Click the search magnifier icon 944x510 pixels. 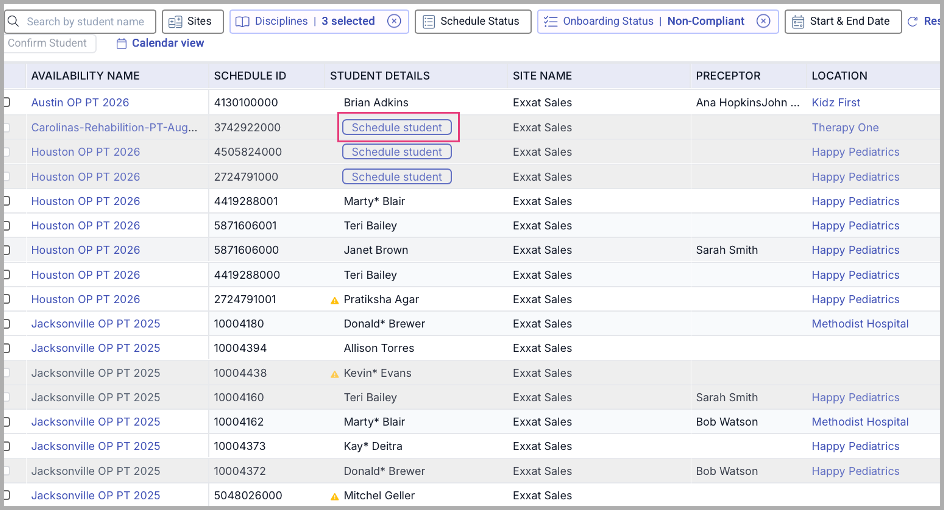[13, 22]
